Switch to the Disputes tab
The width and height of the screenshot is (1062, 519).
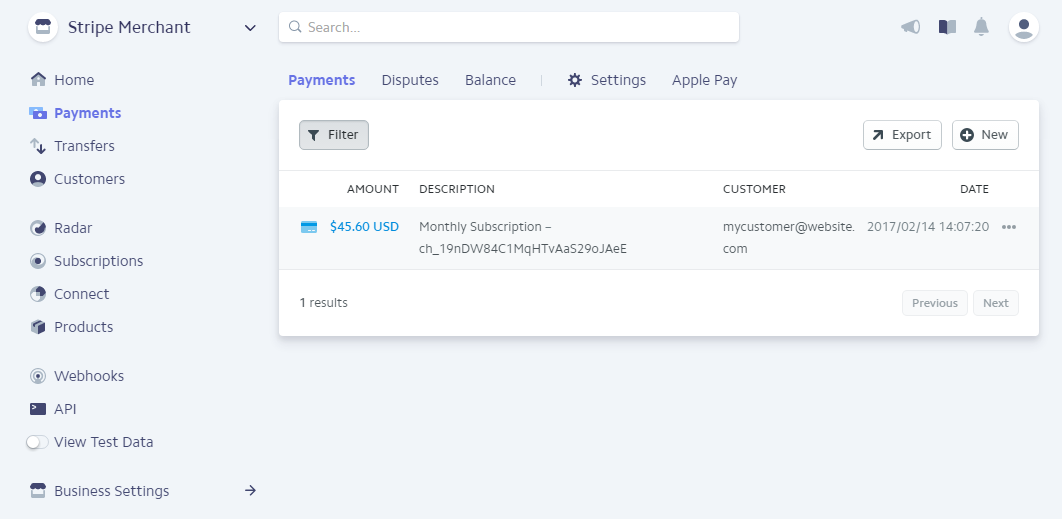point(410,80)
